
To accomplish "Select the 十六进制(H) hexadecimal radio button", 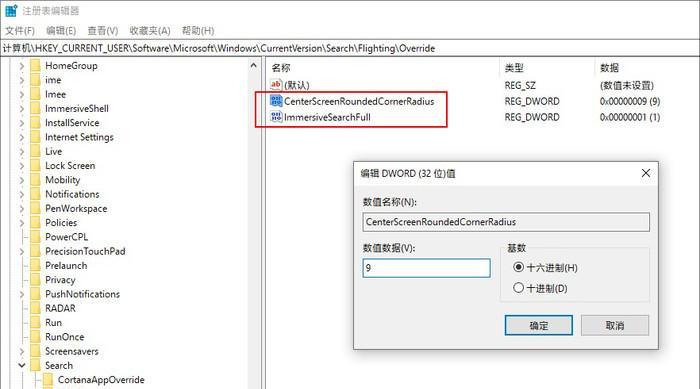I will coord(518,267).
